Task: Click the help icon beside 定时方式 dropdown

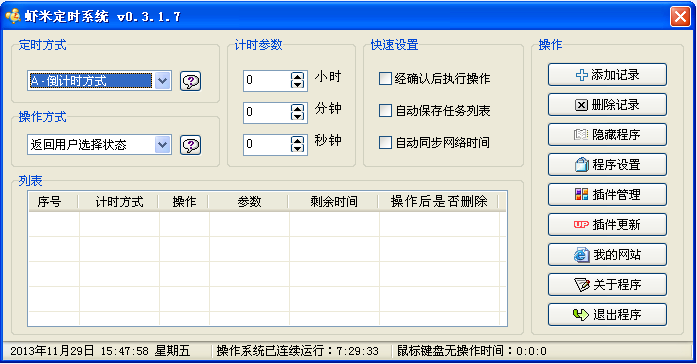Action: [x=191, y=81]
